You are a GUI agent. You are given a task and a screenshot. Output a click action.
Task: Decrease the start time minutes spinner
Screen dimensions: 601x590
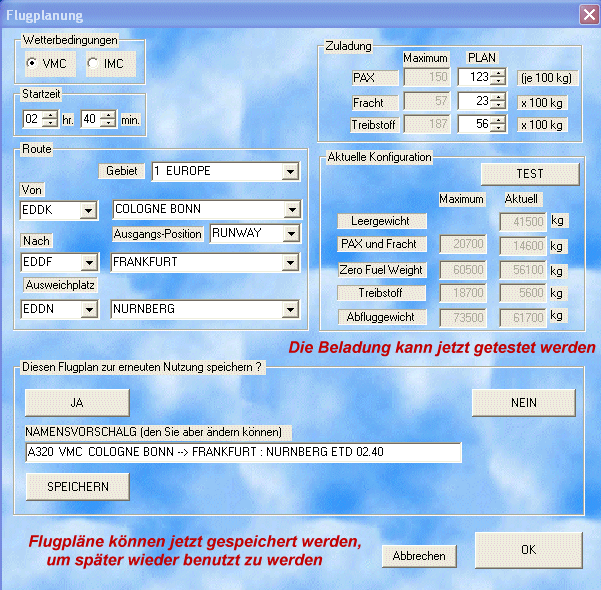108,125
